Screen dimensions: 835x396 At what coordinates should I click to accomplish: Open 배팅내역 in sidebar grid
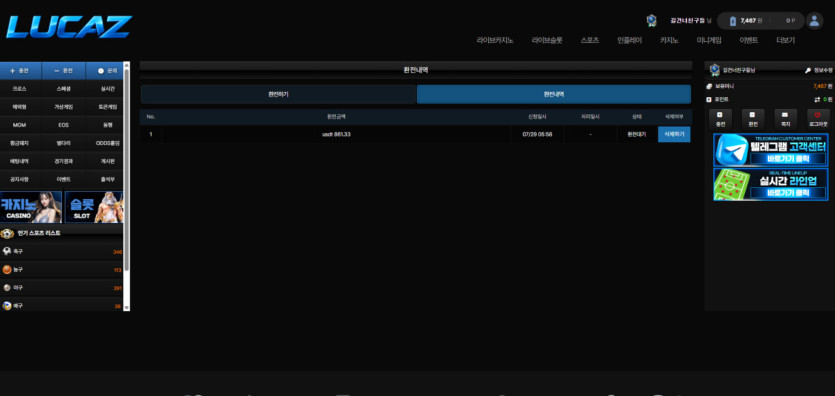click(20, 161)
